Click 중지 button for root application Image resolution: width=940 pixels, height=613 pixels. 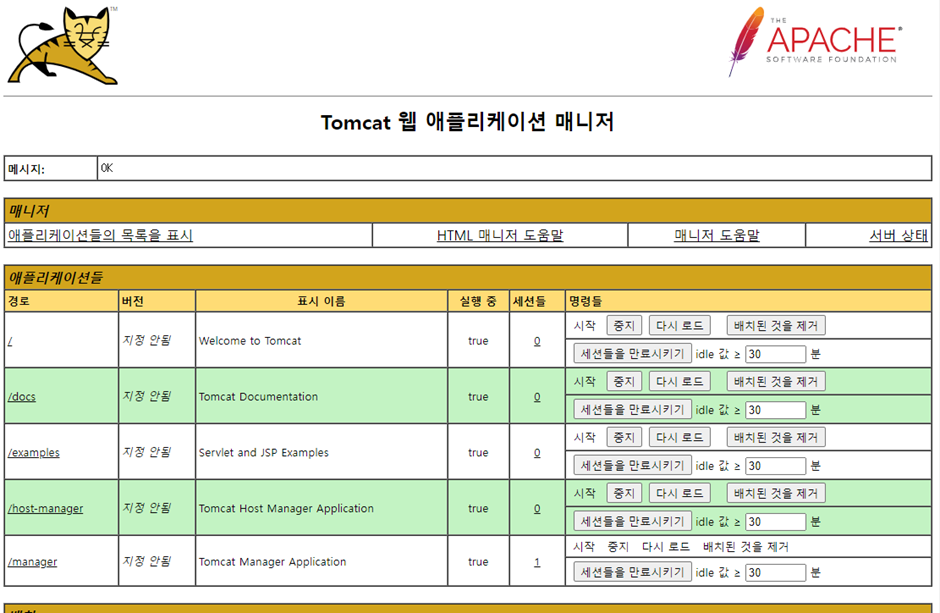coord(624,325)
